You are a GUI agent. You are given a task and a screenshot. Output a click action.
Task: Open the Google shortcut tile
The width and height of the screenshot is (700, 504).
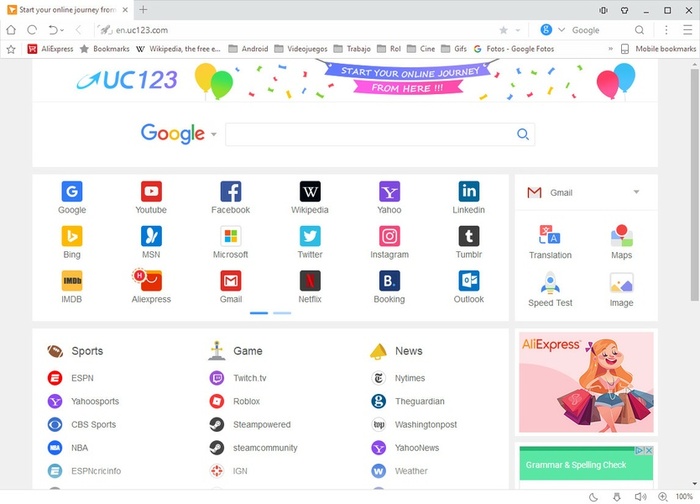(x=72, y=197)
